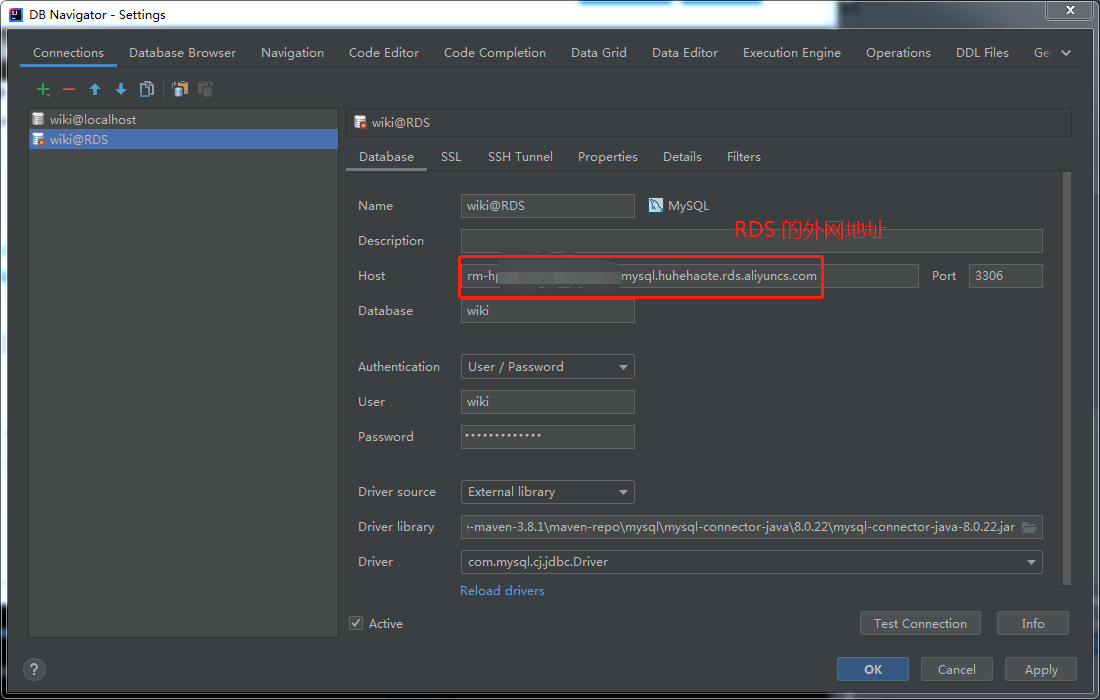Switch to Properties sub-tab
The image size is (1100, 700).
[x=608, y=156]
